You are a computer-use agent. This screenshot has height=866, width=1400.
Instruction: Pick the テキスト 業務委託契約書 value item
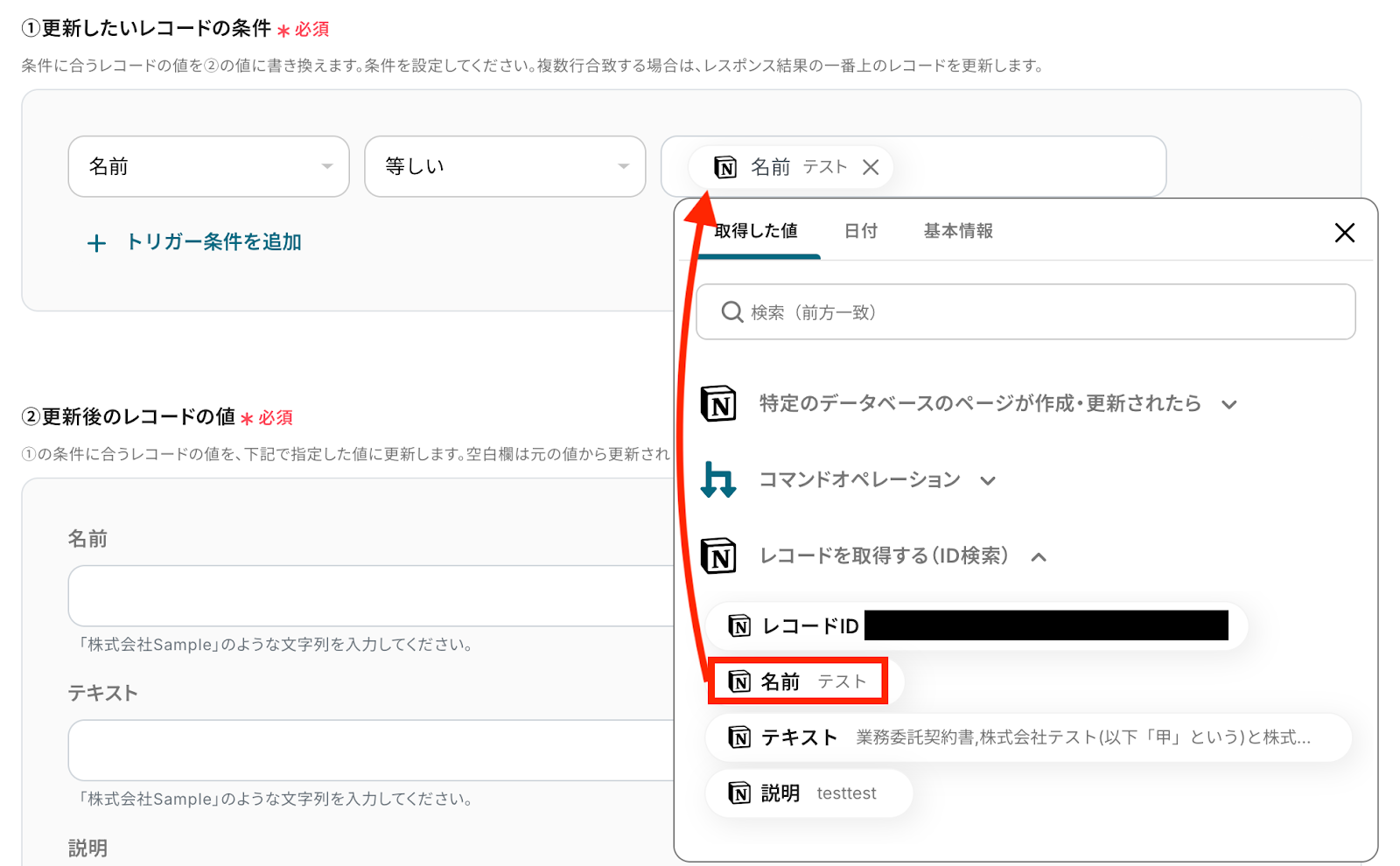pos(1027,737)
